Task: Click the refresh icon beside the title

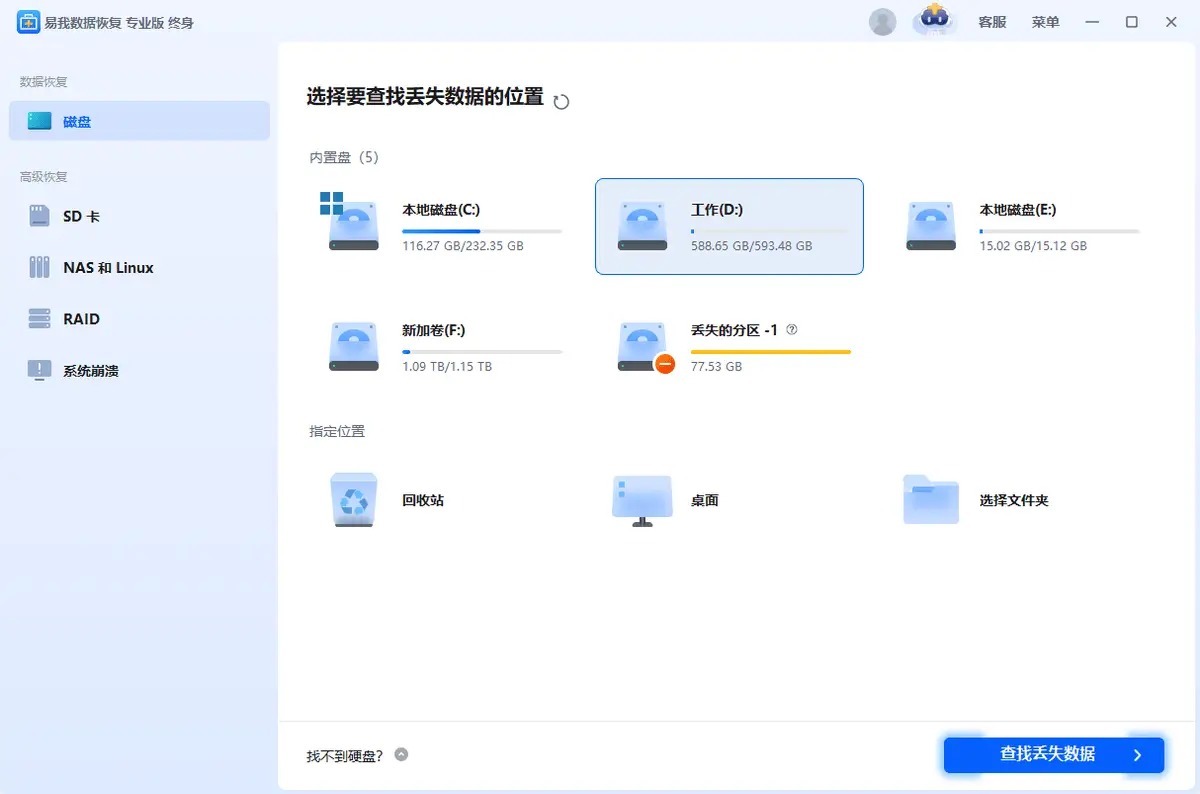Action: (560, 100)
